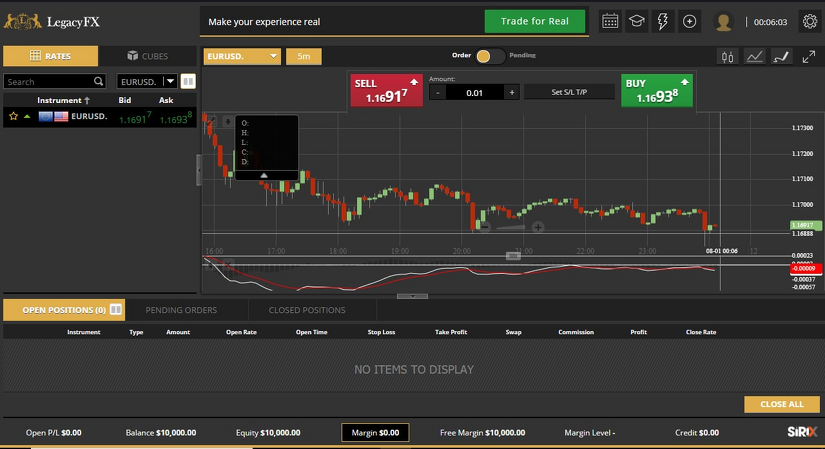Click the Balance $10,000.00 value
Image resolution: width=825 pixels, height=449 pixels.
point(161,433)
